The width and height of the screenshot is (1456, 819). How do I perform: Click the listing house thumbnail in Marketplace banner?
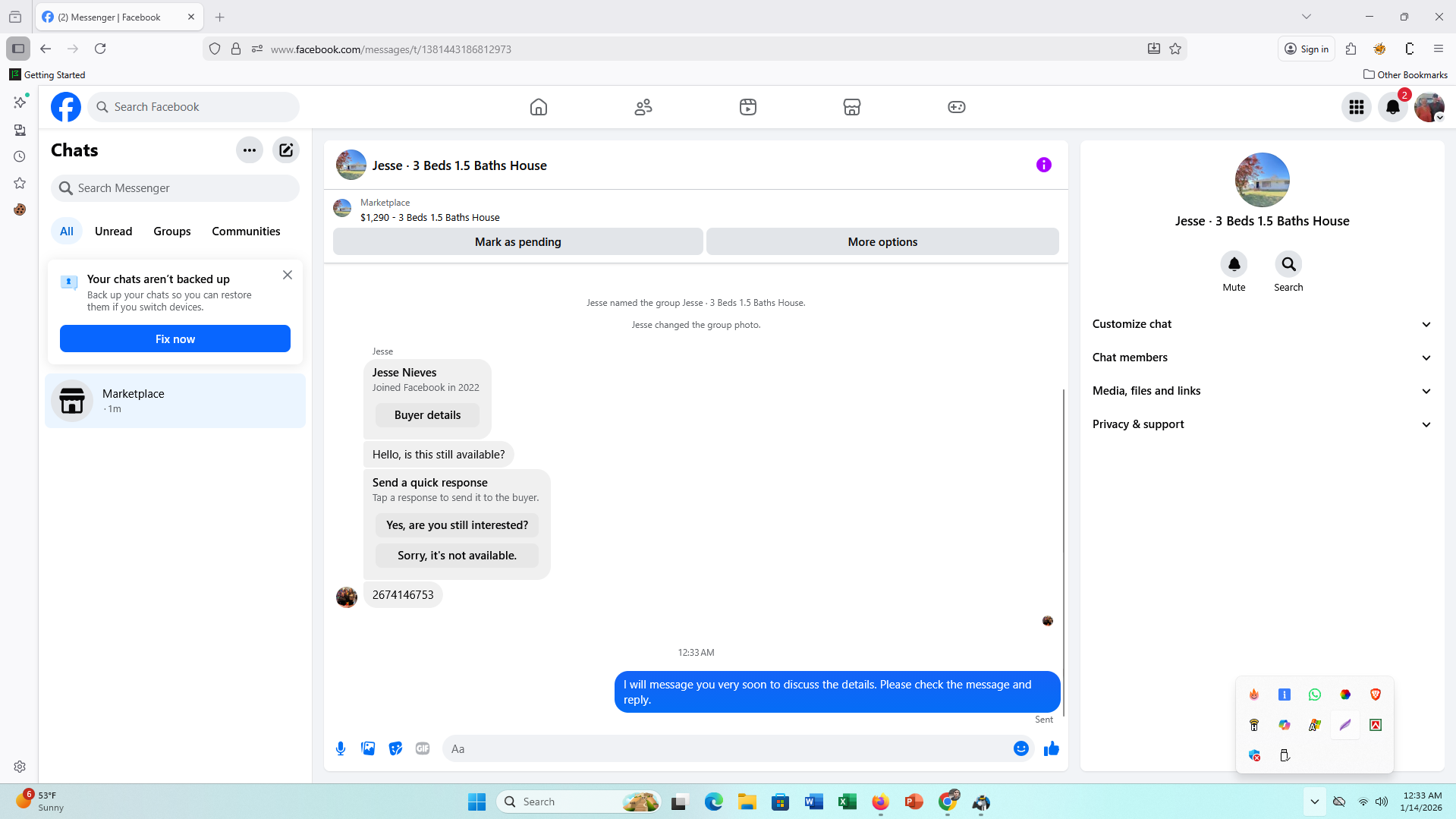(342, 207)
